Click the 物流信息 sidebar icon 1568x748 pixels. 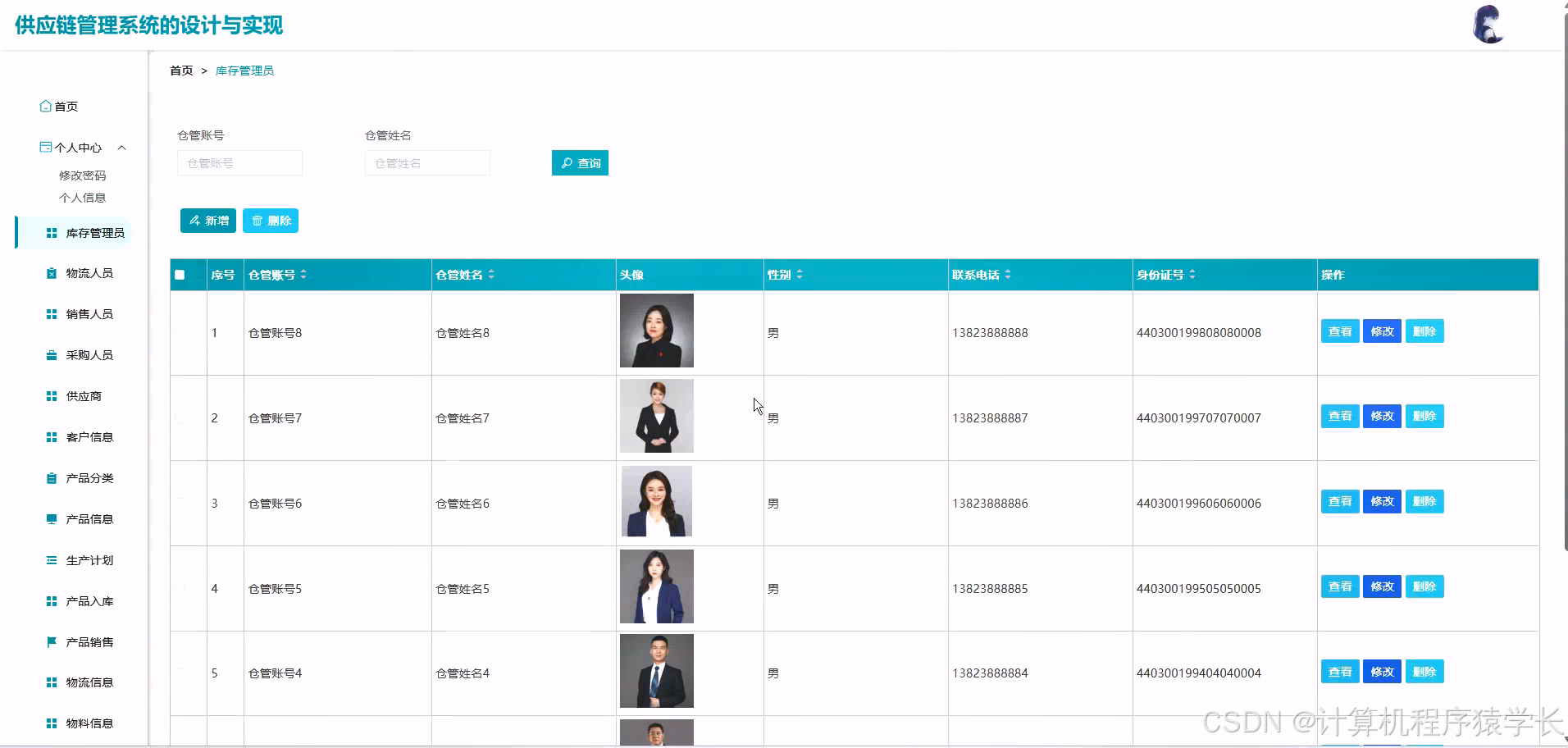pos(52,682)
